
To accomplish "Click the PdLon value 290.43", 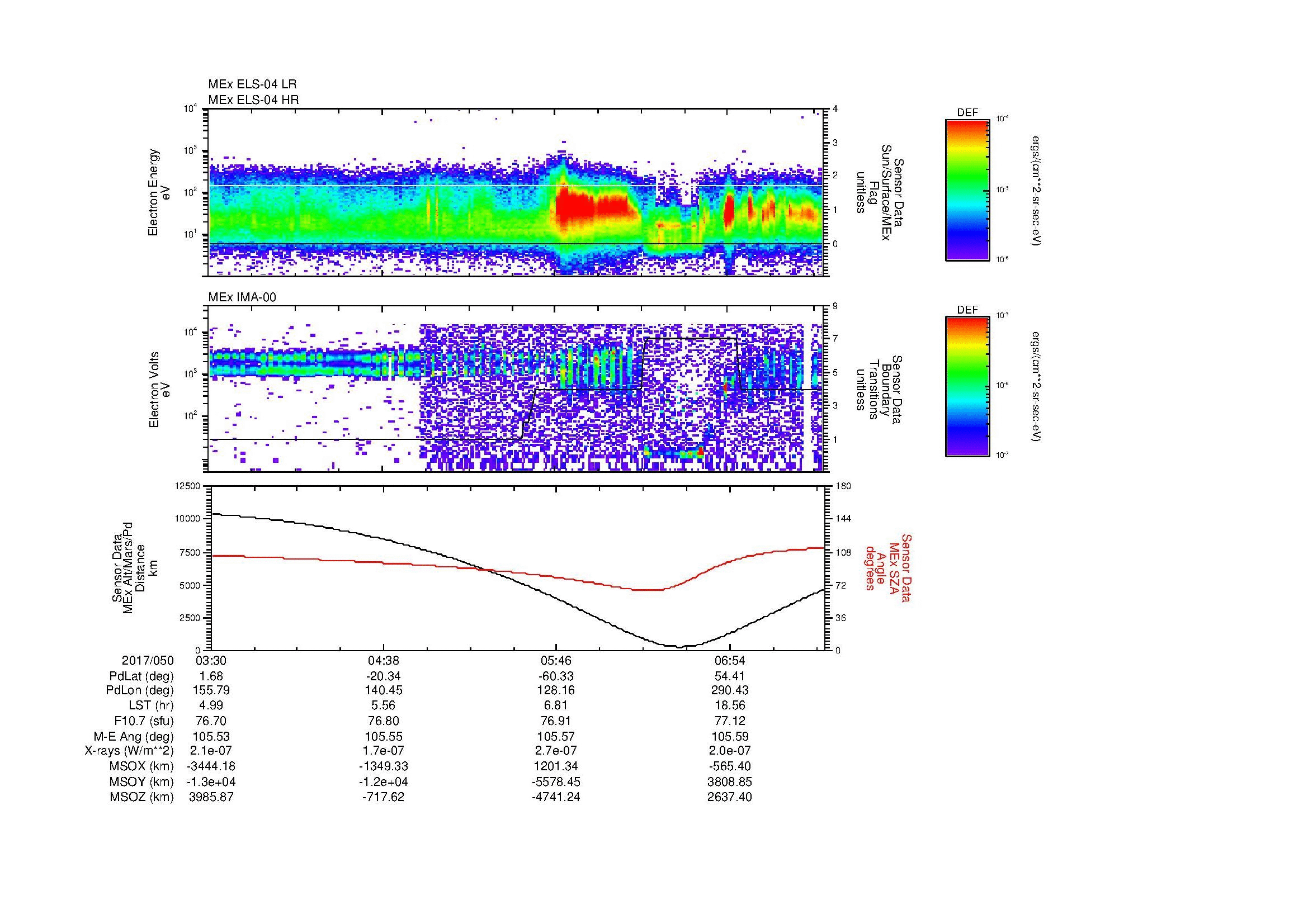I will pyautogui.click(x=729, y=690).
